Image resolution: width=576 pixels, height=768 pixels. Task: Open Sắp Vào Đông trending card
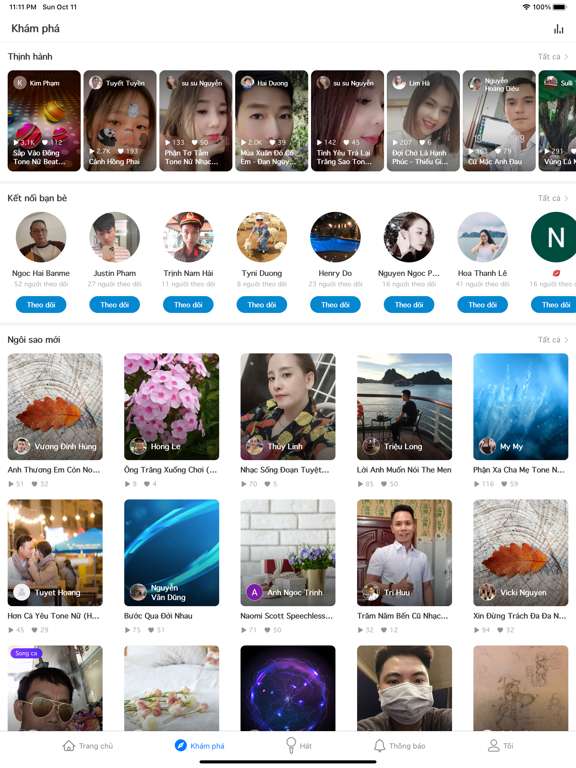coord(44,120)
